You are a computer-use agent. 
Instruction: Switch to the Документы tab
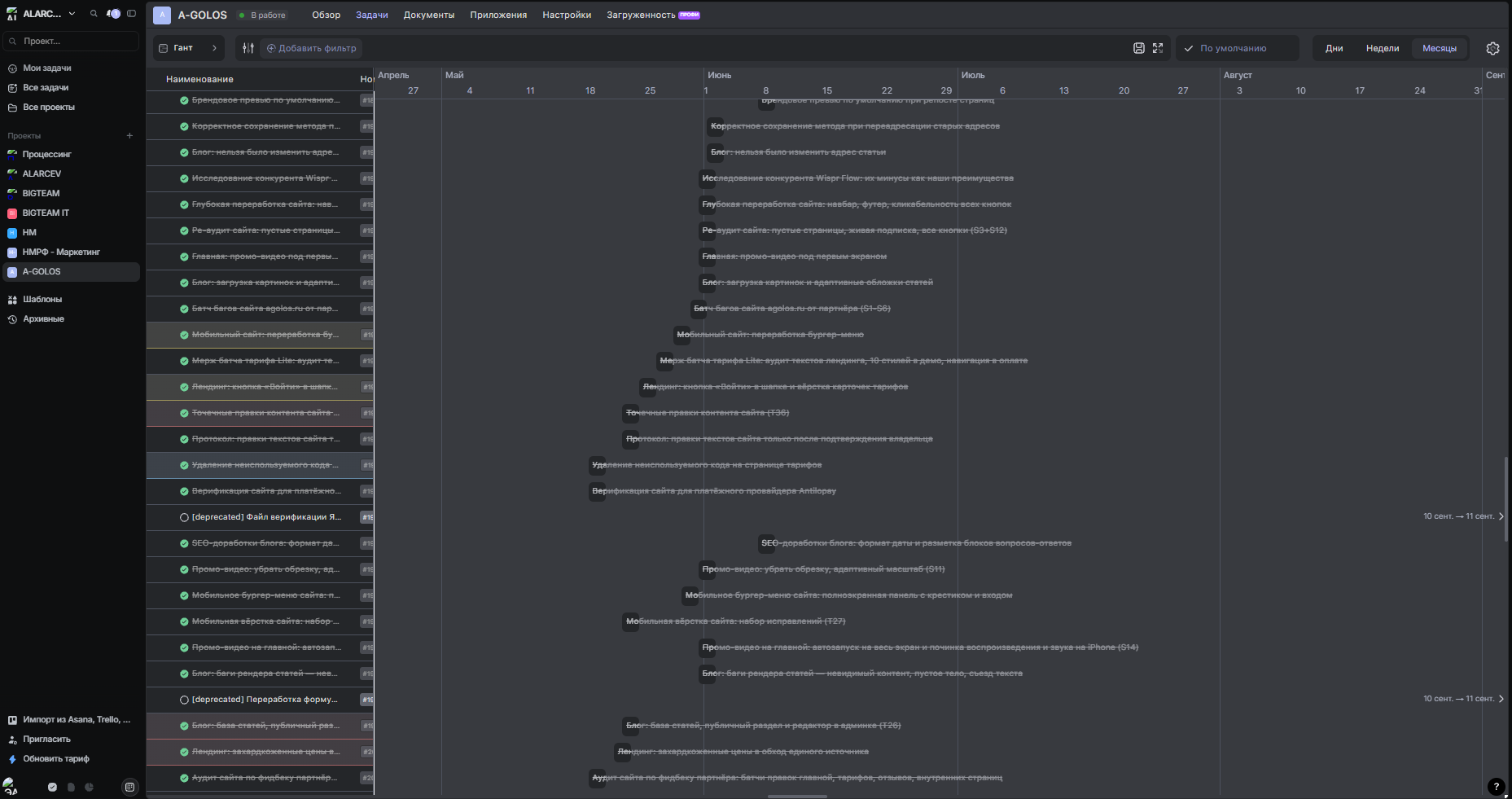[x=429, y=15]
